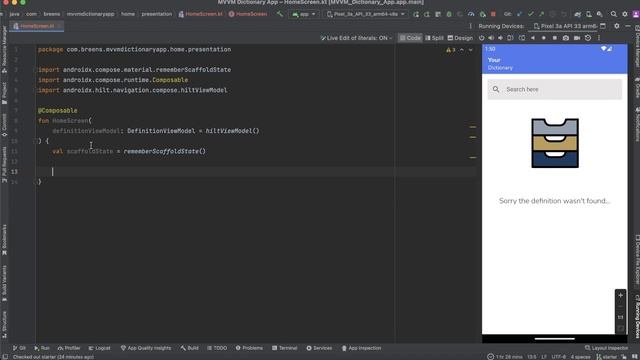640x360 pixels.
Task: Click emulator zoom in plus button
Action: (620, 295)
